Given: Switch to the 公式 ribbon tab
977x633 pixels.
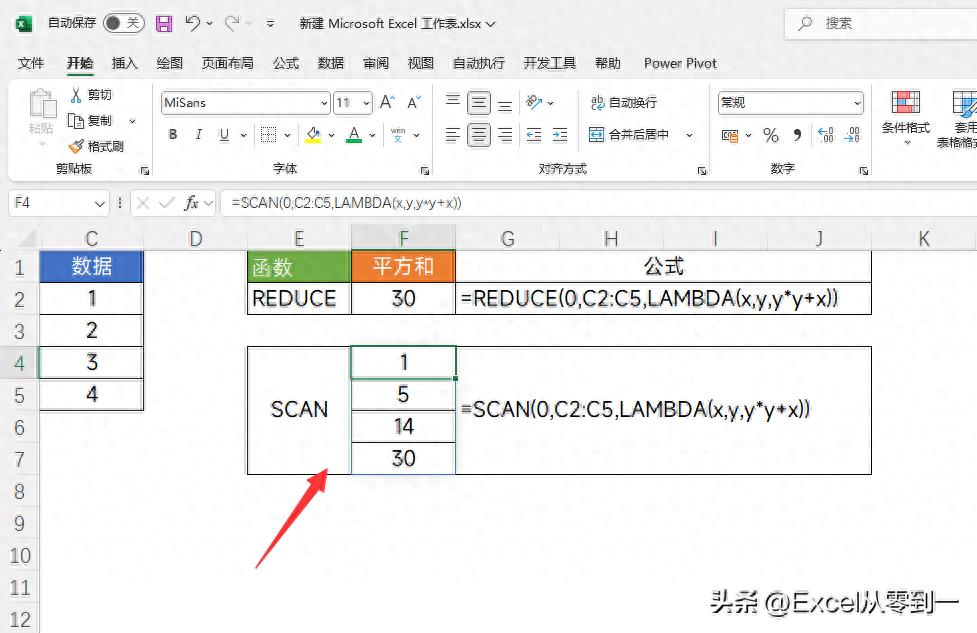Looking at the screenshot, I should pyautogui.click(x=286, y=63).
